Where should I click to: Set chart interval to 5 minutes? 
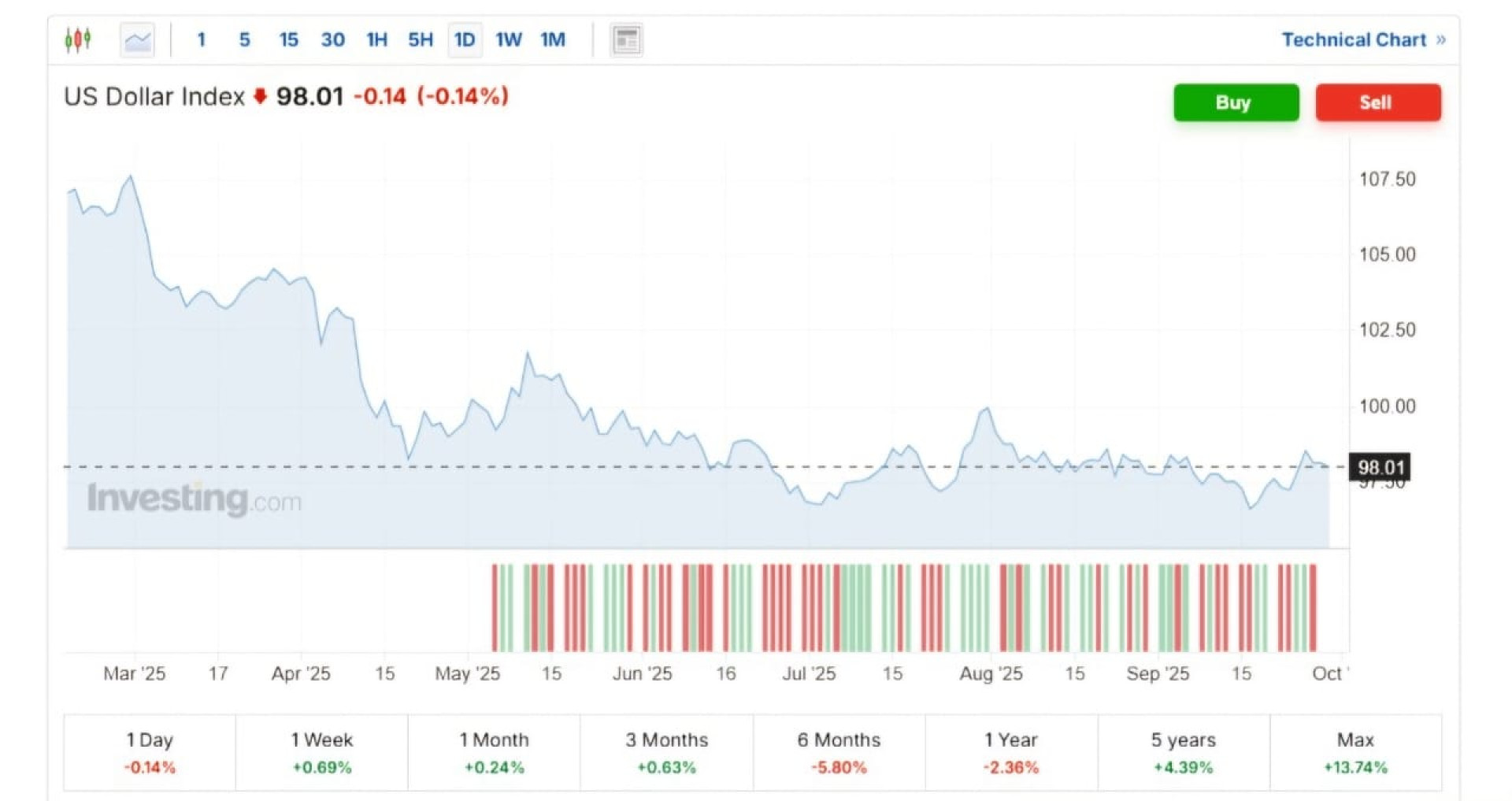[245, 39]
